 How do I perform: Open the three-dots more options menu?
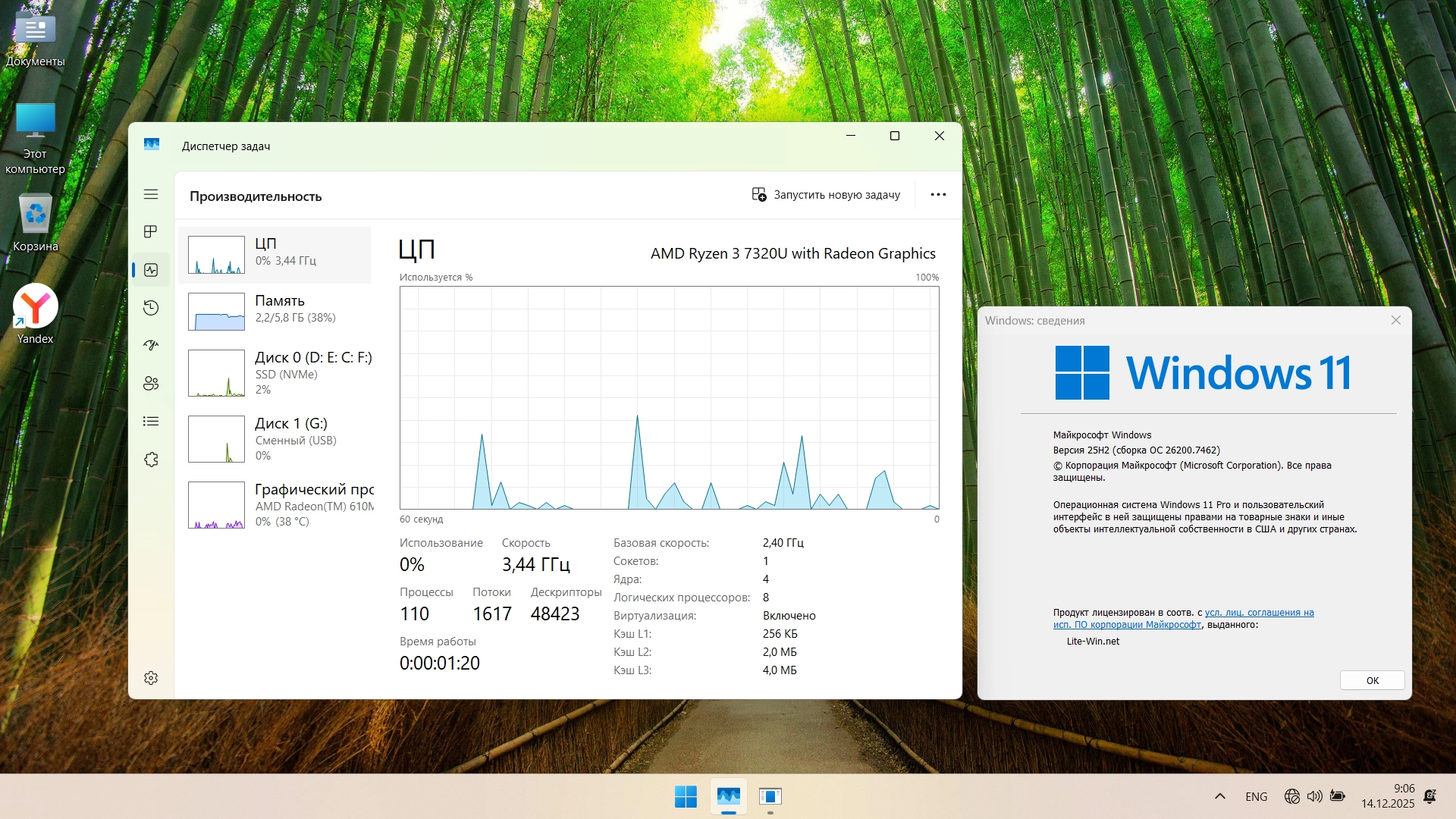[x=938, y=195]
